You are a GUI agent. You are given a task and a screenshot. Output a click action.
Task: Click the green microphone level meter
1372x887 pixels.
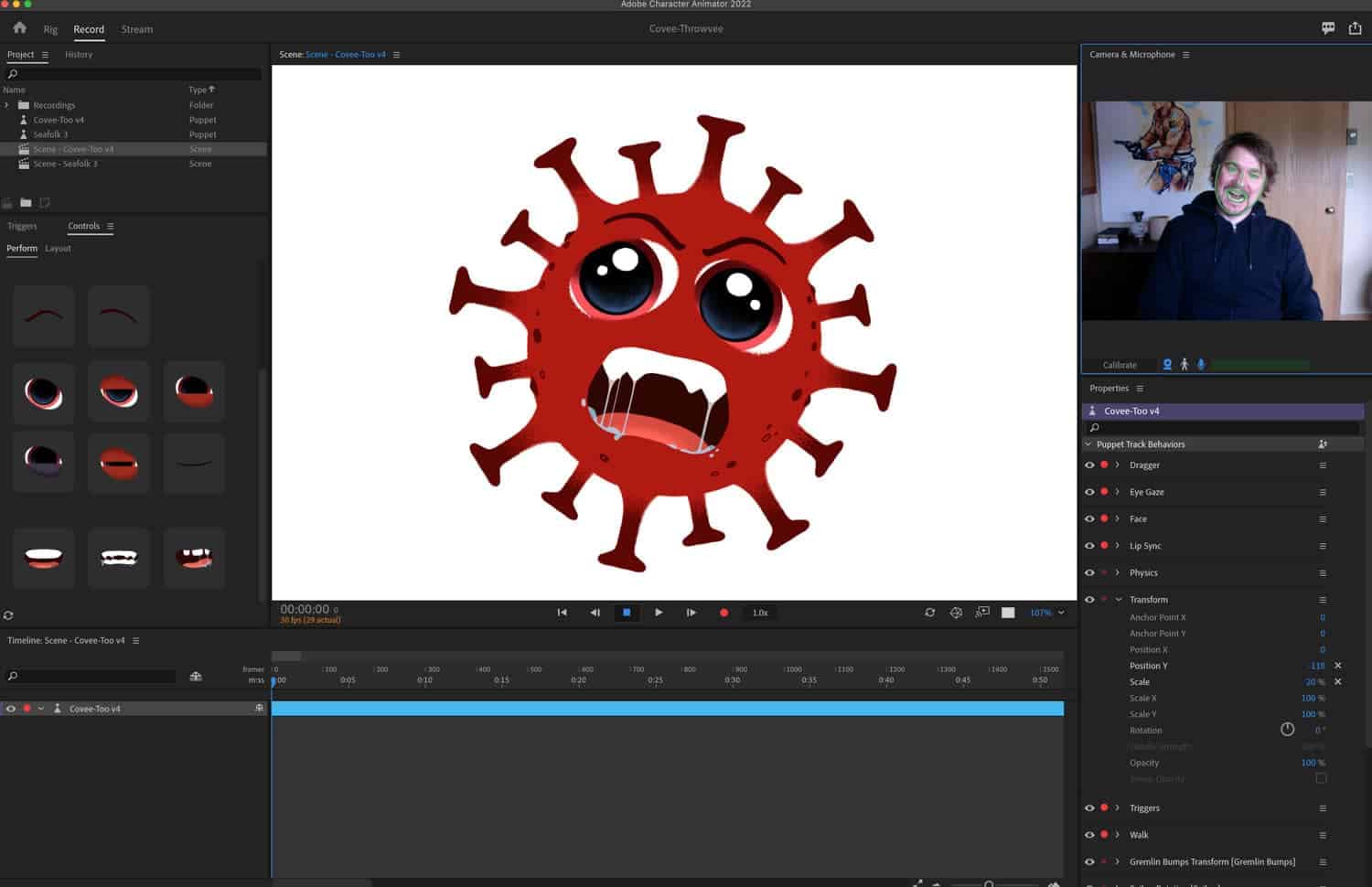coord(1262,364)
